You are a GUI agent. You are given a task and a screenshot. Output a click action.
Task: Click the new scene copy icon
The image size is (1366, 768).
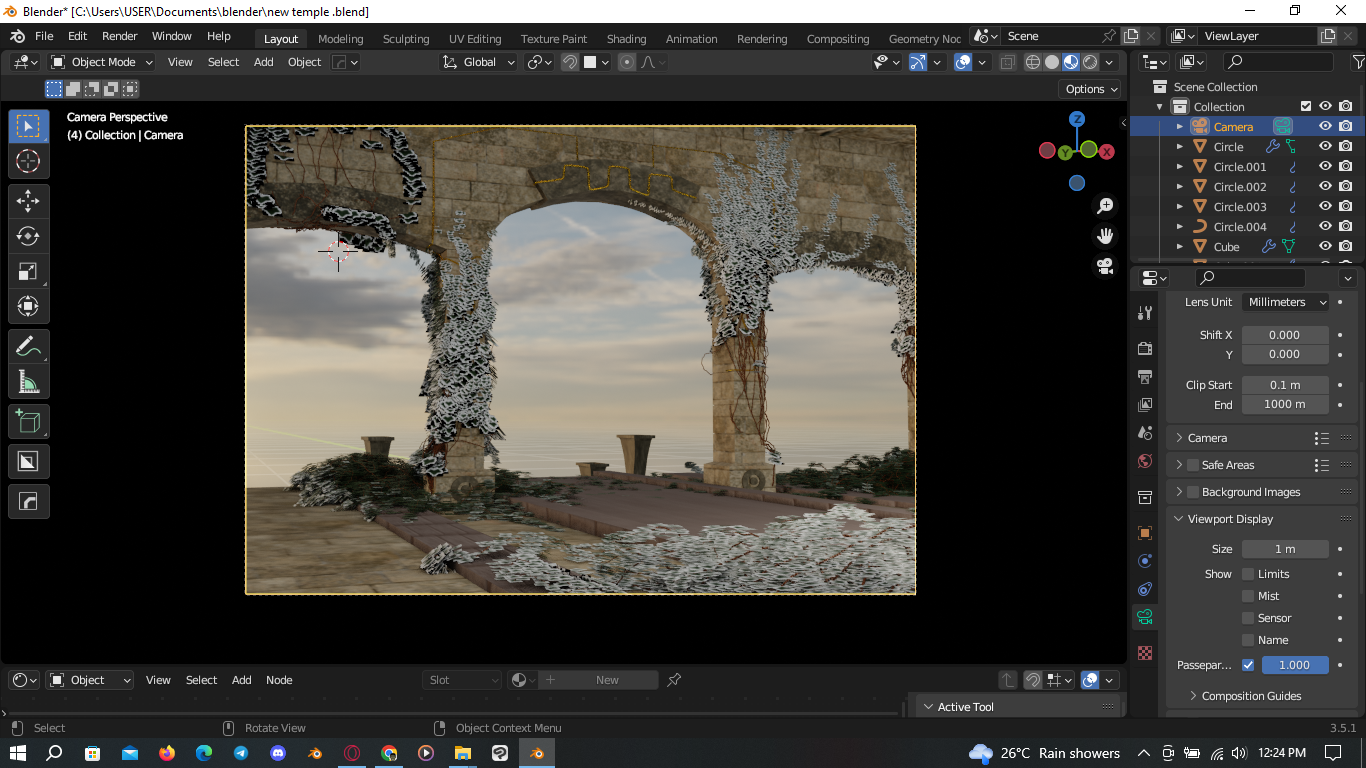[x=1131, y=36]
